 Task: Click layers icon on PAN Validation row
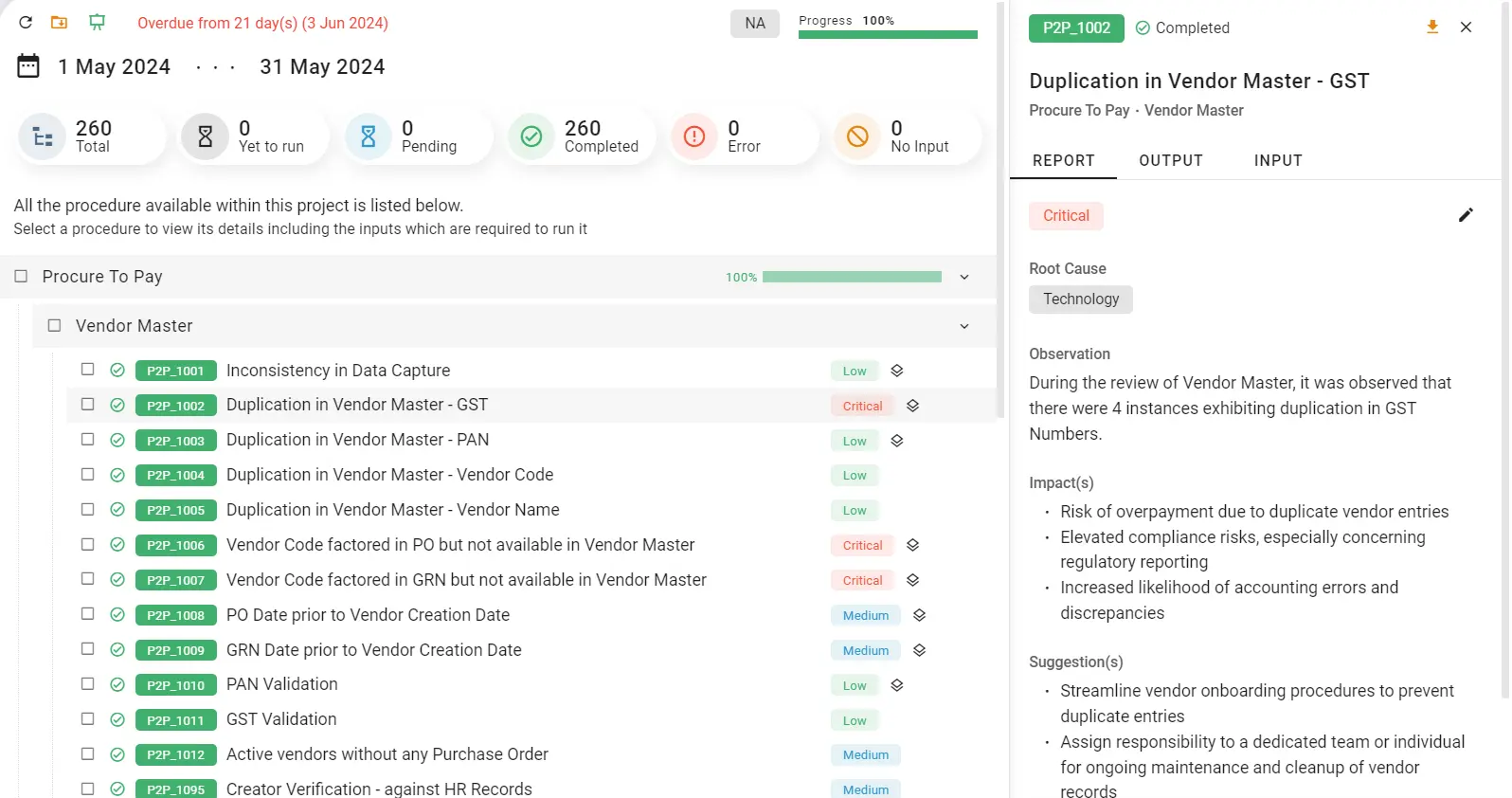[x=896, y=685]
